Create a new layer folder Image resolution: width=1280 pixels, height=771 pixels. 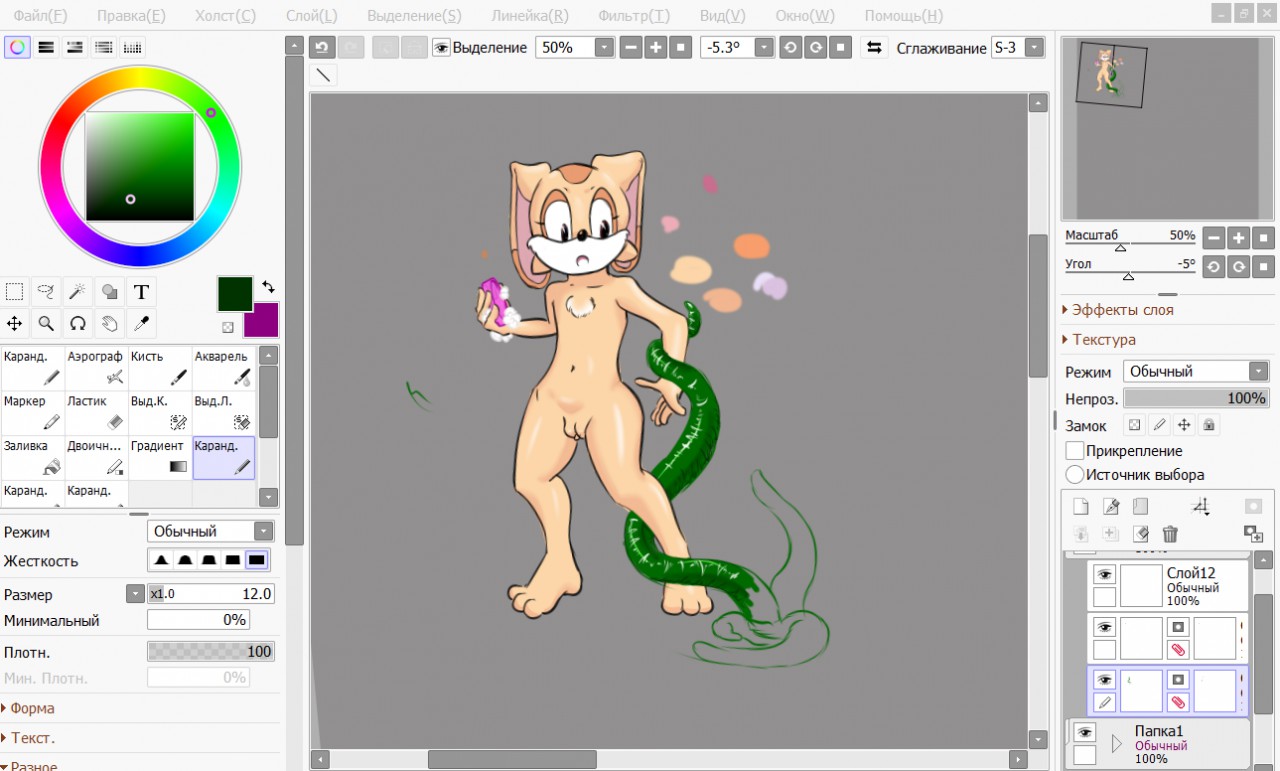[1140, 507]
